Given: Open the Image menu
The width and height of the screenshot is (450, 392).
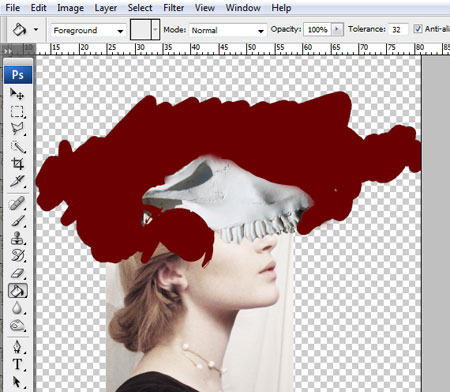Looking at the screenshot, I should coord(70,8).
